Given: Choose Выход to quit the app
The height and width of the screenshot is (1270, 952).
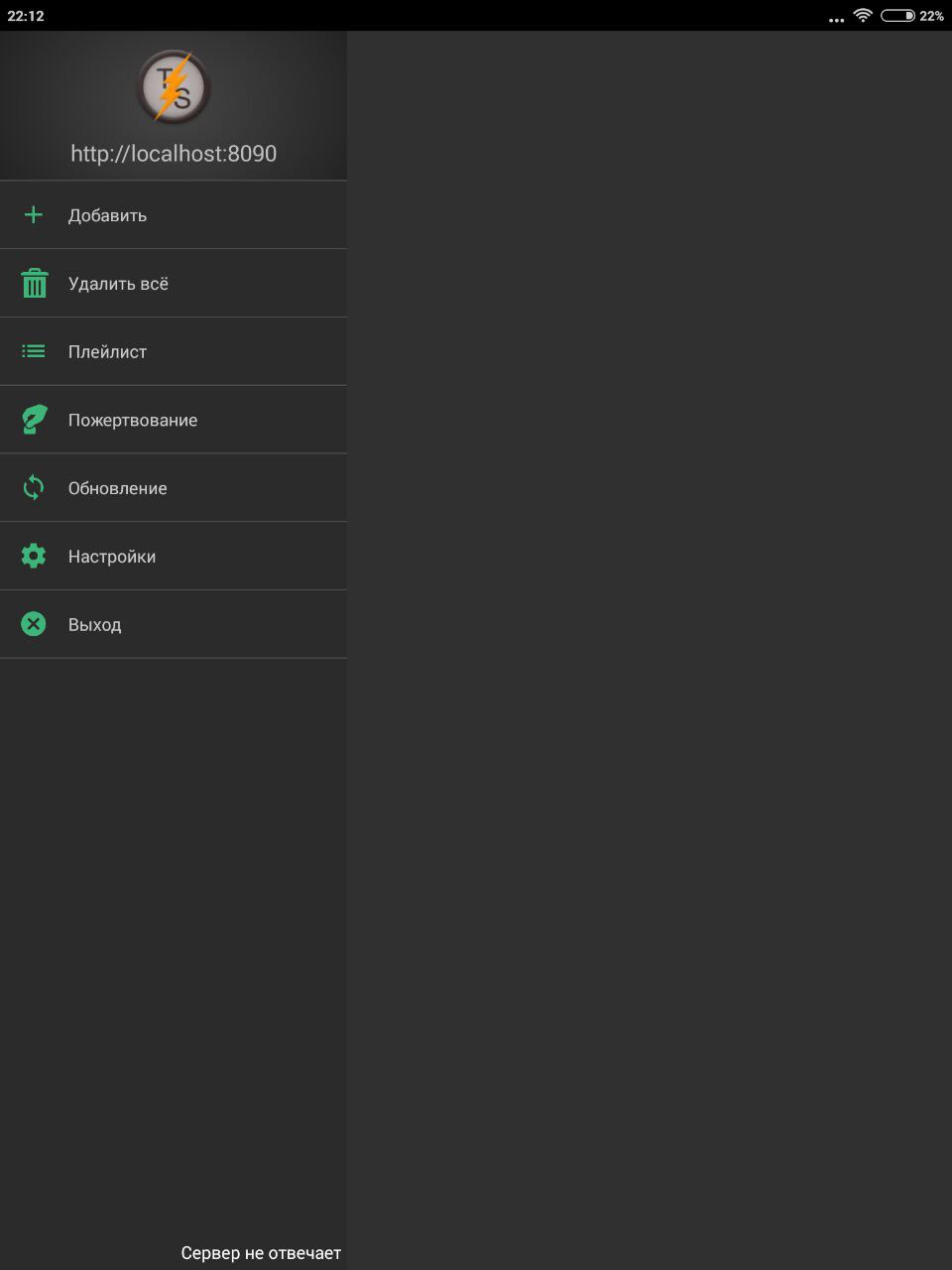Looking at the screenshot, I should point(174,624).
